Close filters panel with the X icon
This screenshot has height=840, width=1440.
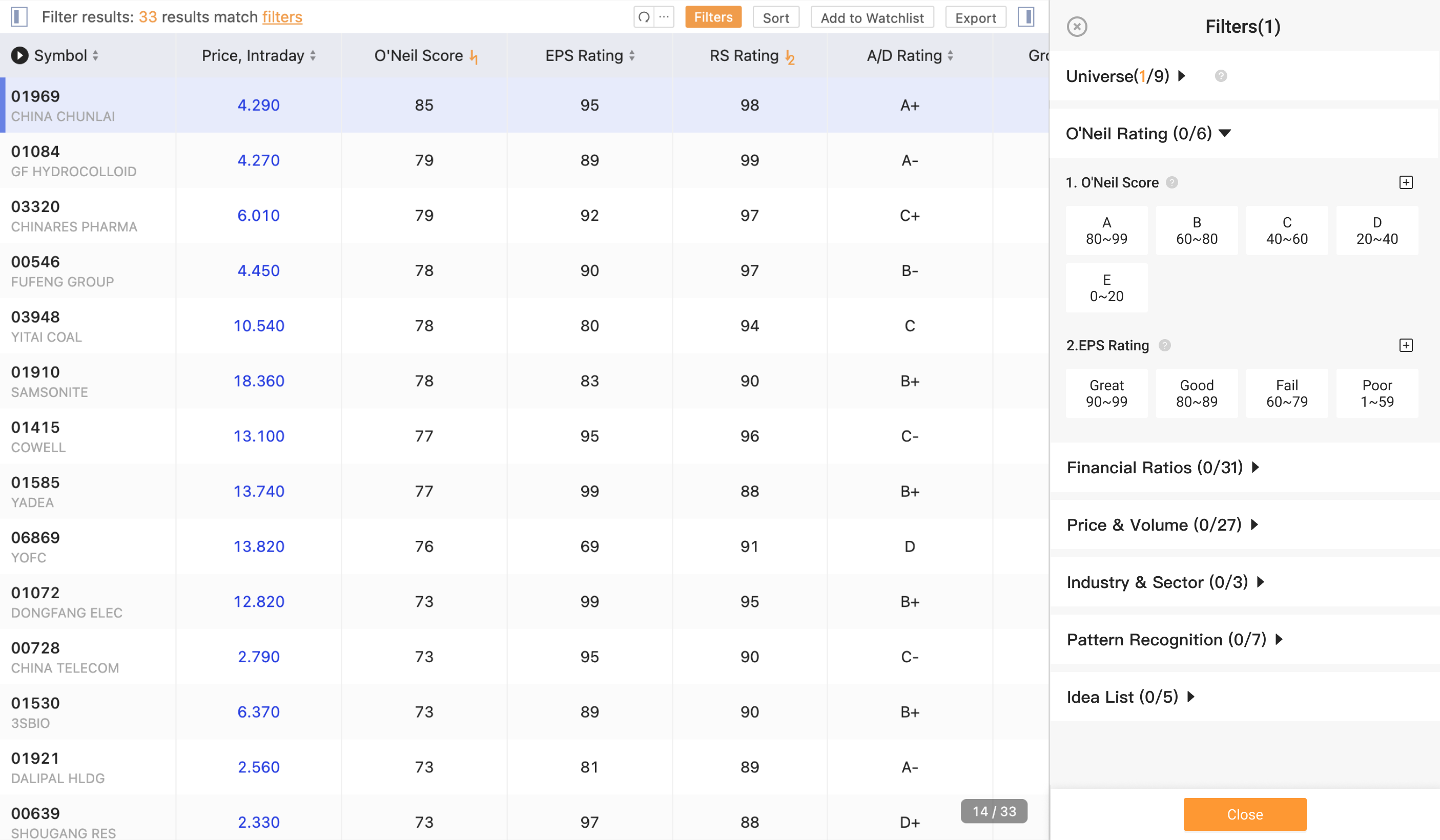click(1077, 27)
